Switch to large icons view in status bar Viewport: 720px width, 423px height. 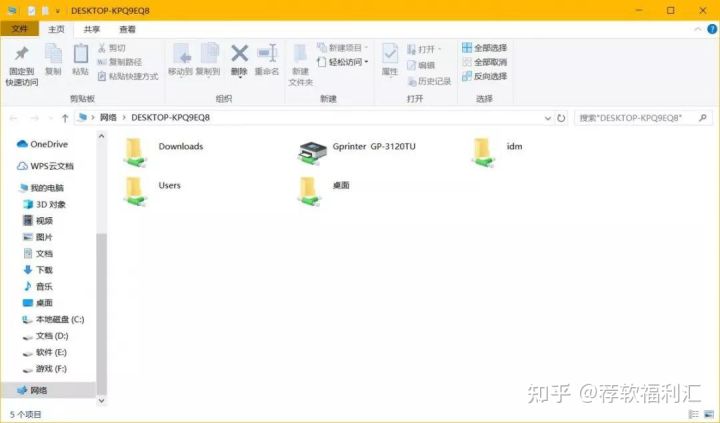pyautogui.click(x=709, y=414)
